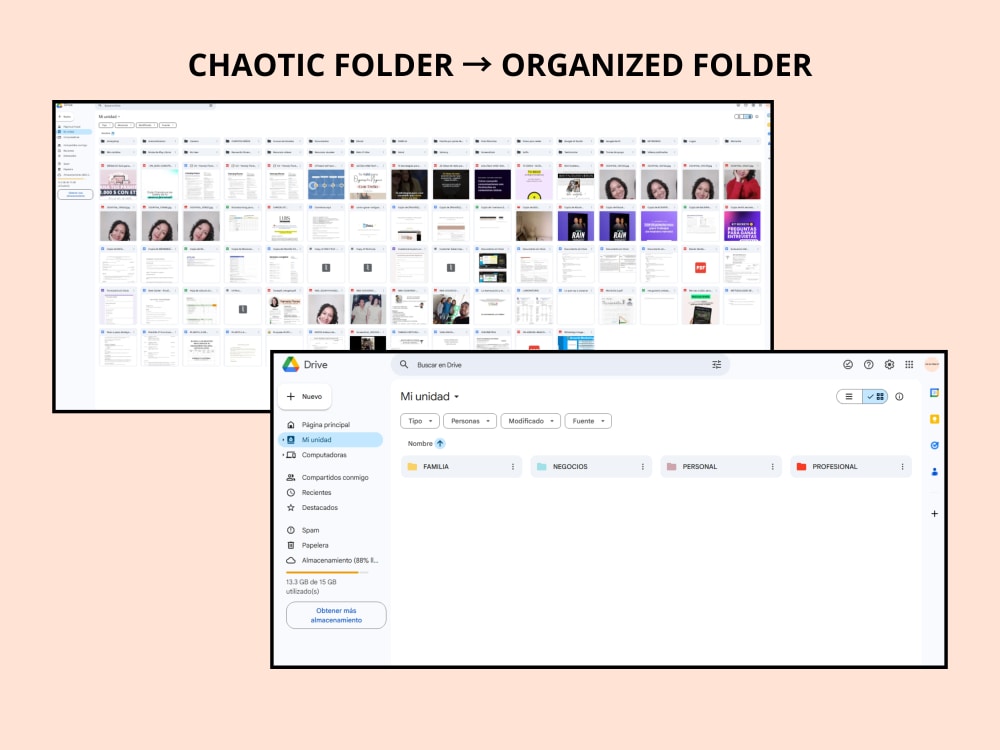Select Mi unidad in the sidebar

(x=330, y=440)
